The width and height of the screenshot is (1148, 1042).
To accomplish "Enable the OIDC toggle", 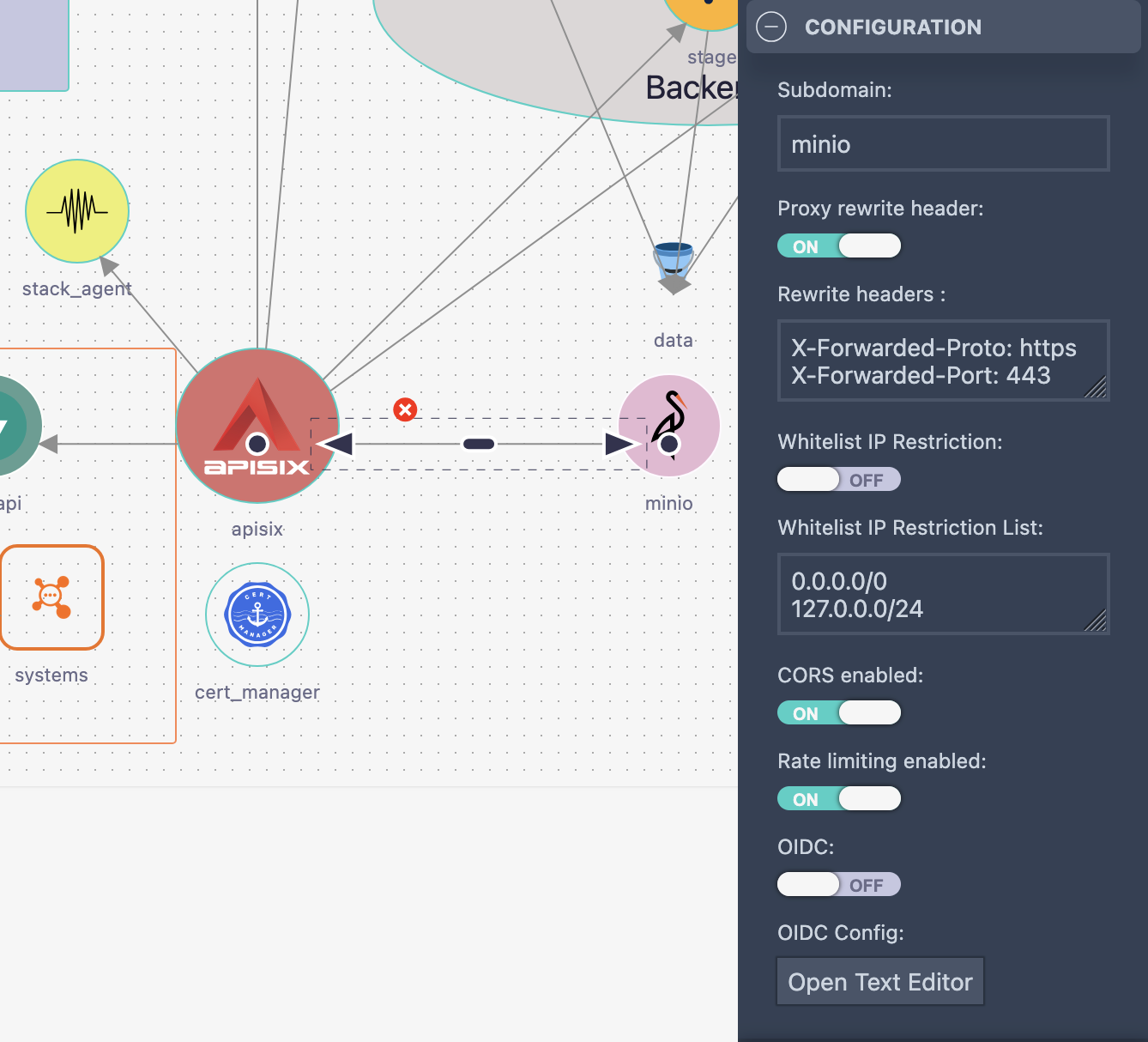I will tap(839, 885).
